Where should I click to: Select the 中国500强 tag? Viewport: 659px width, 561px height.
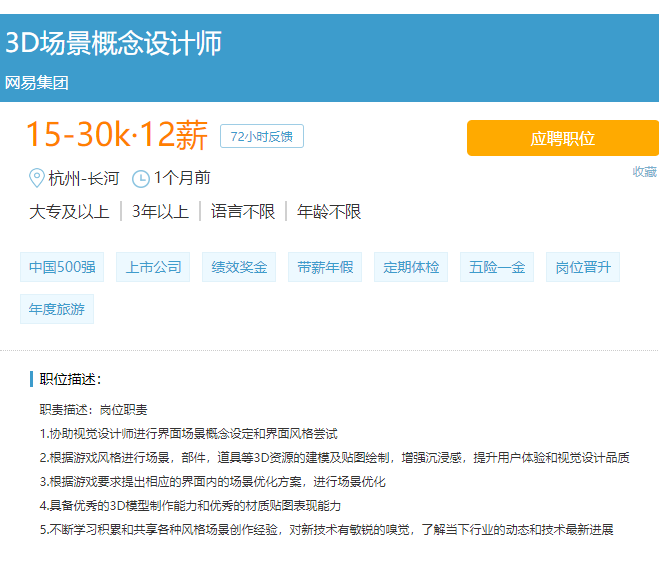point(62,267)
